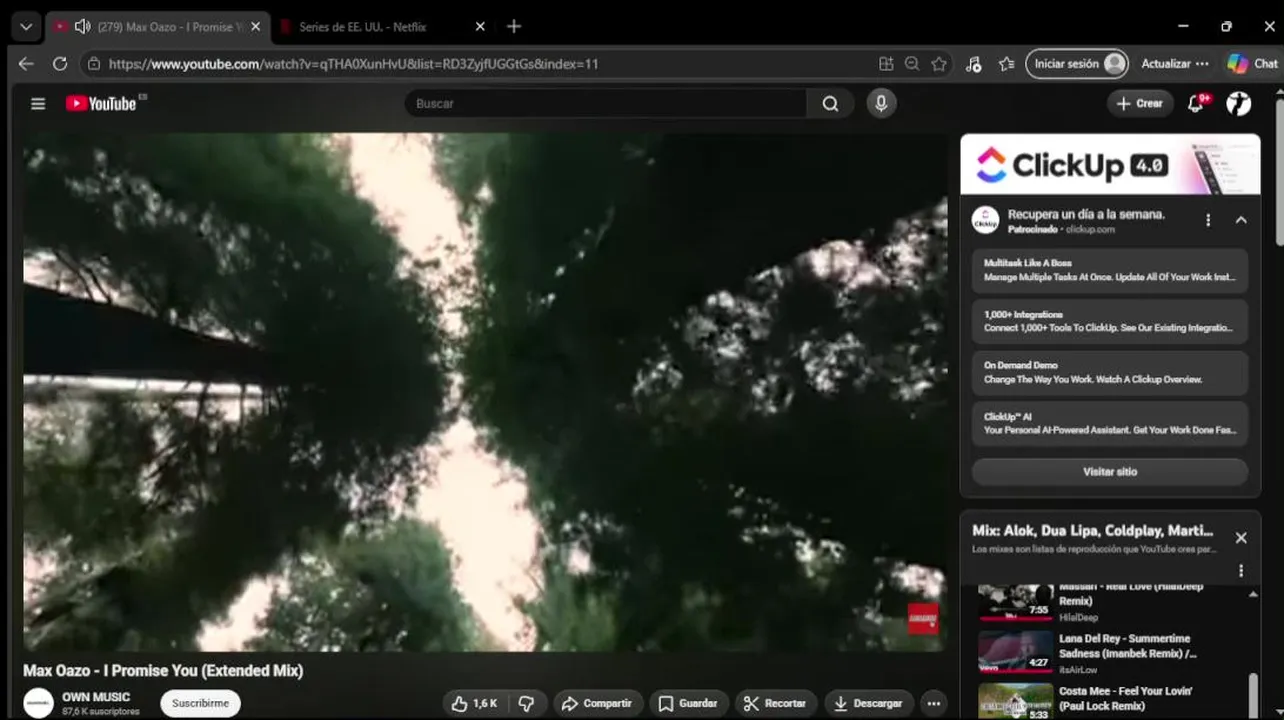Click the red channel watermark in video
This screenshot has height=720, width=1284.
[922, 618]
